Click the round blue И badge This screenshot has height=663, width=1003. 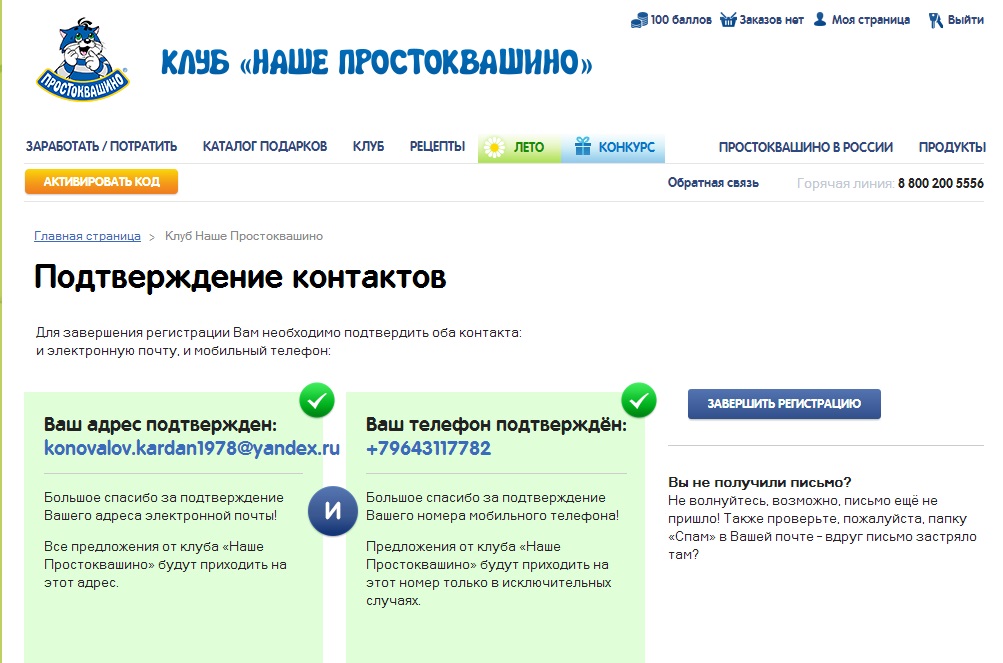pyautogui.click(x=333, y=511)
